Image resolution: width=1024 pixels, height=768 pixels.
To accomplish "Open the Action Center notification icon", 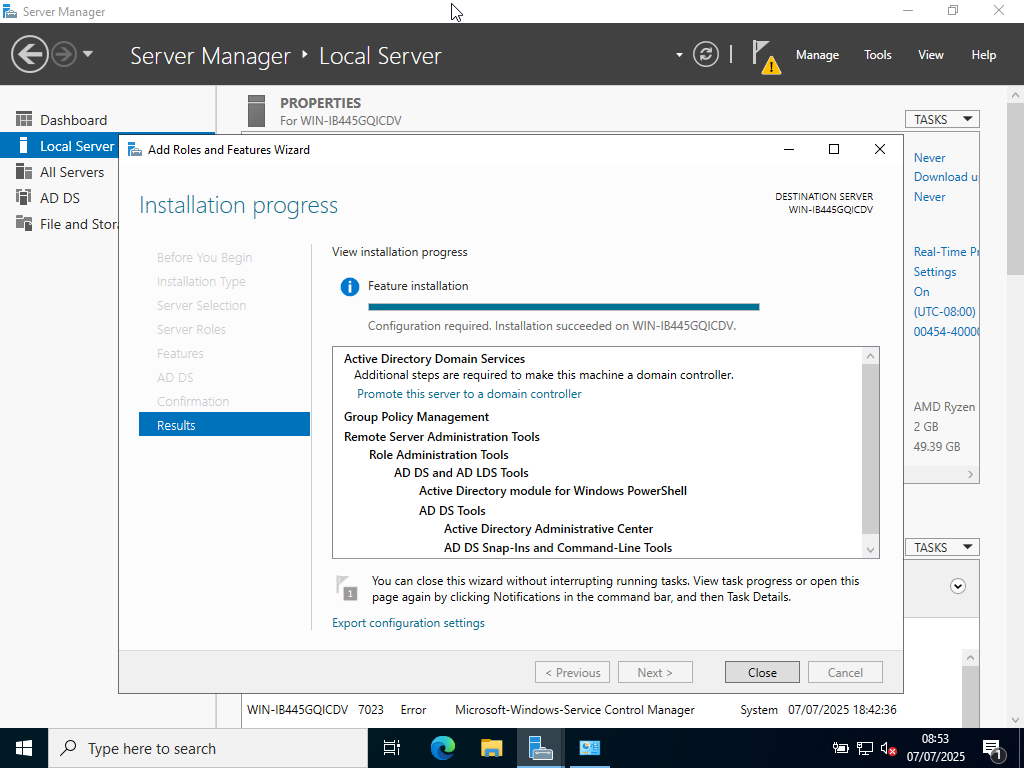I will coord(994,749).
